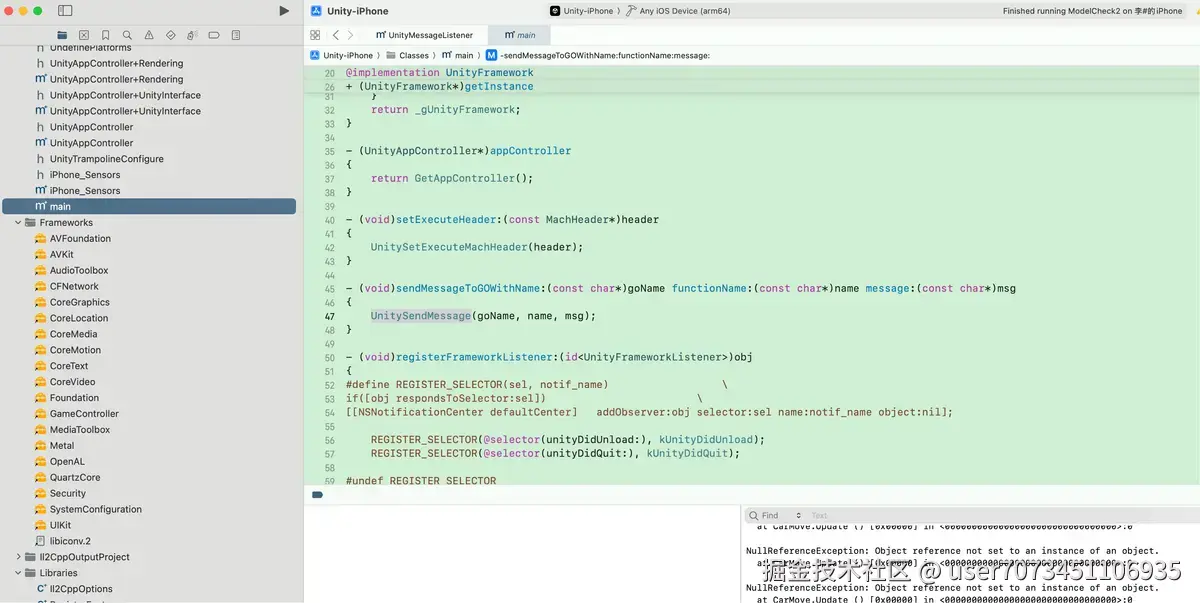This screenshot has height=603, width=1200.
Task: Click UnitySendMessage call on line 47
Action: (x=420, y=316)
